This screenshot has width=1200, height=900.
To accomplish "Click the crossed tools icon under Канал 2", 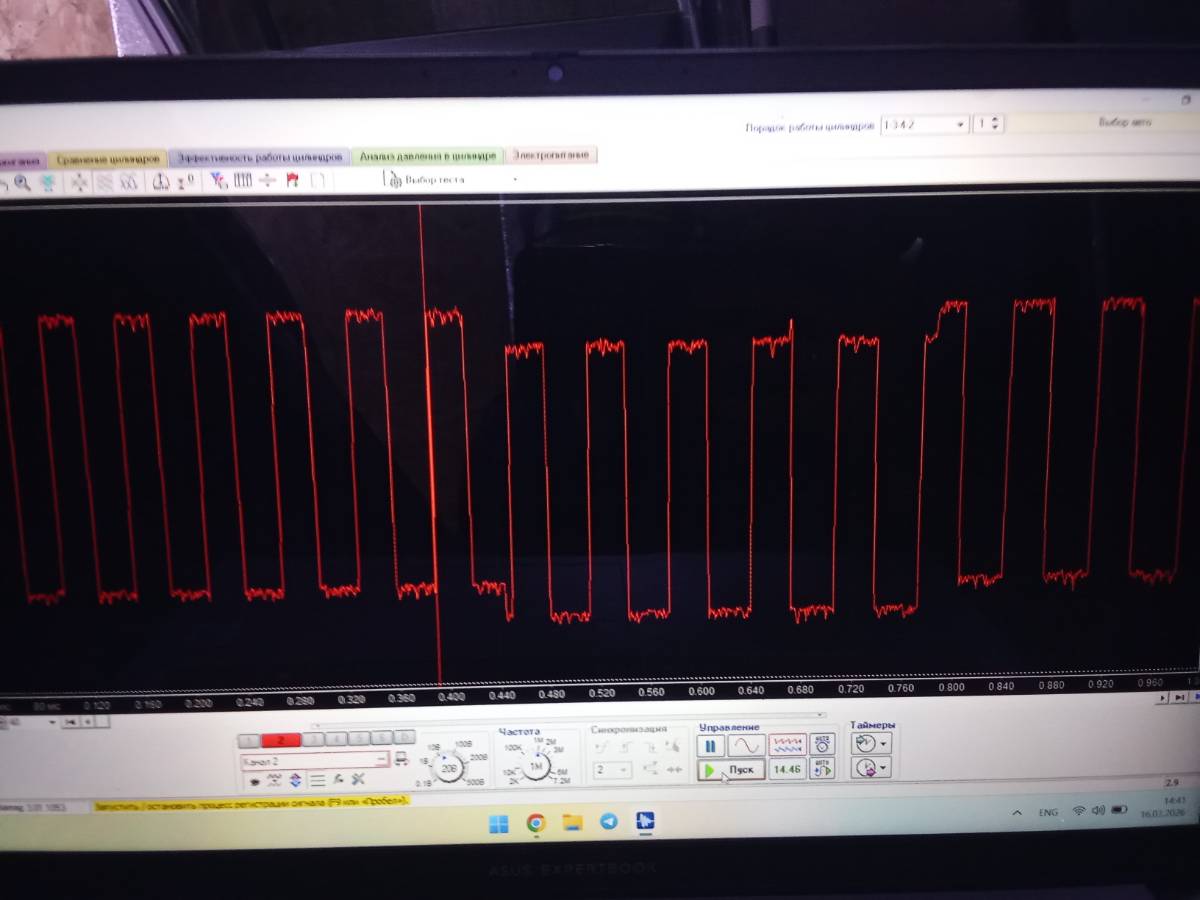I will click(x=357, y=780).
